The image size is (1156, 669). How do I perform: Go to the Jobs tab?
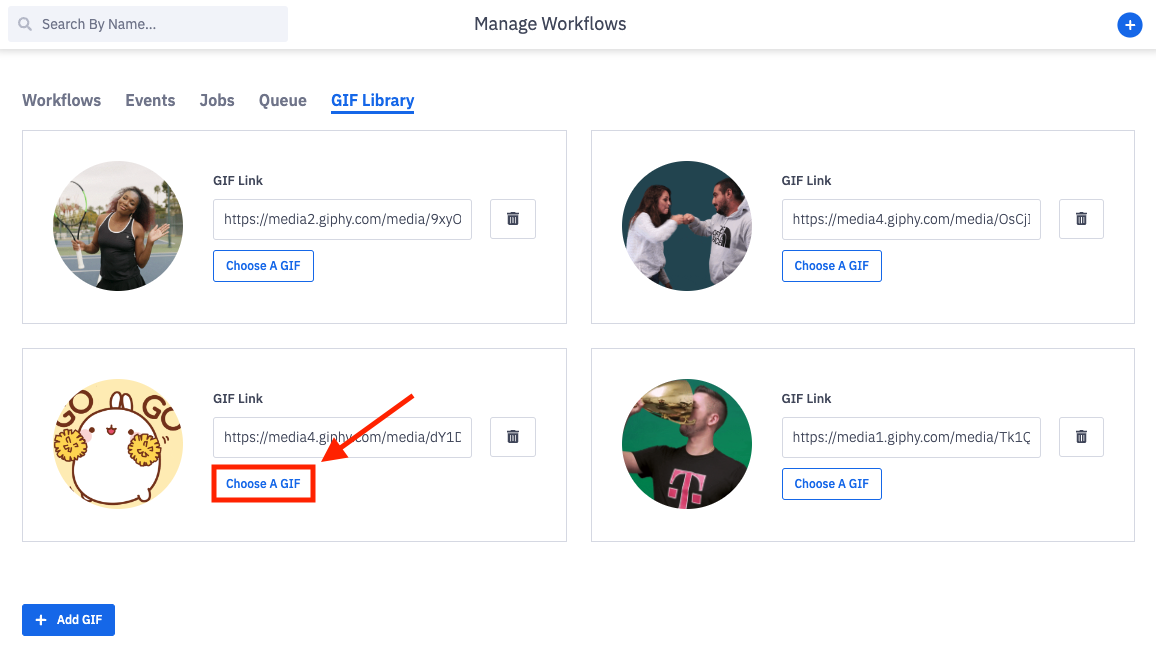coord(217,100)
